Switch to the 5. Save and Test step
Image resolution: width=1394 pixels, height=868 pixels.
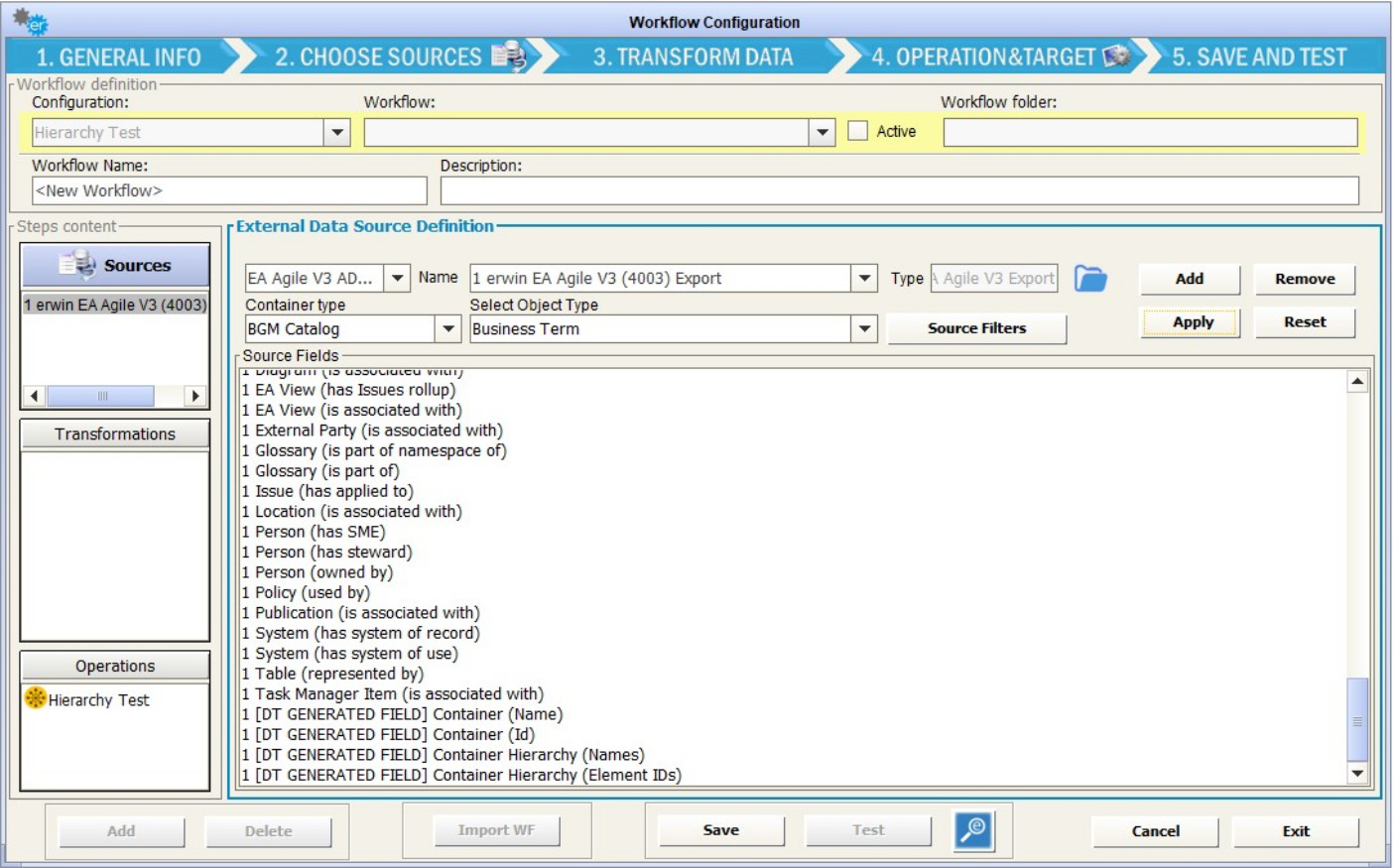[1258, 58]
